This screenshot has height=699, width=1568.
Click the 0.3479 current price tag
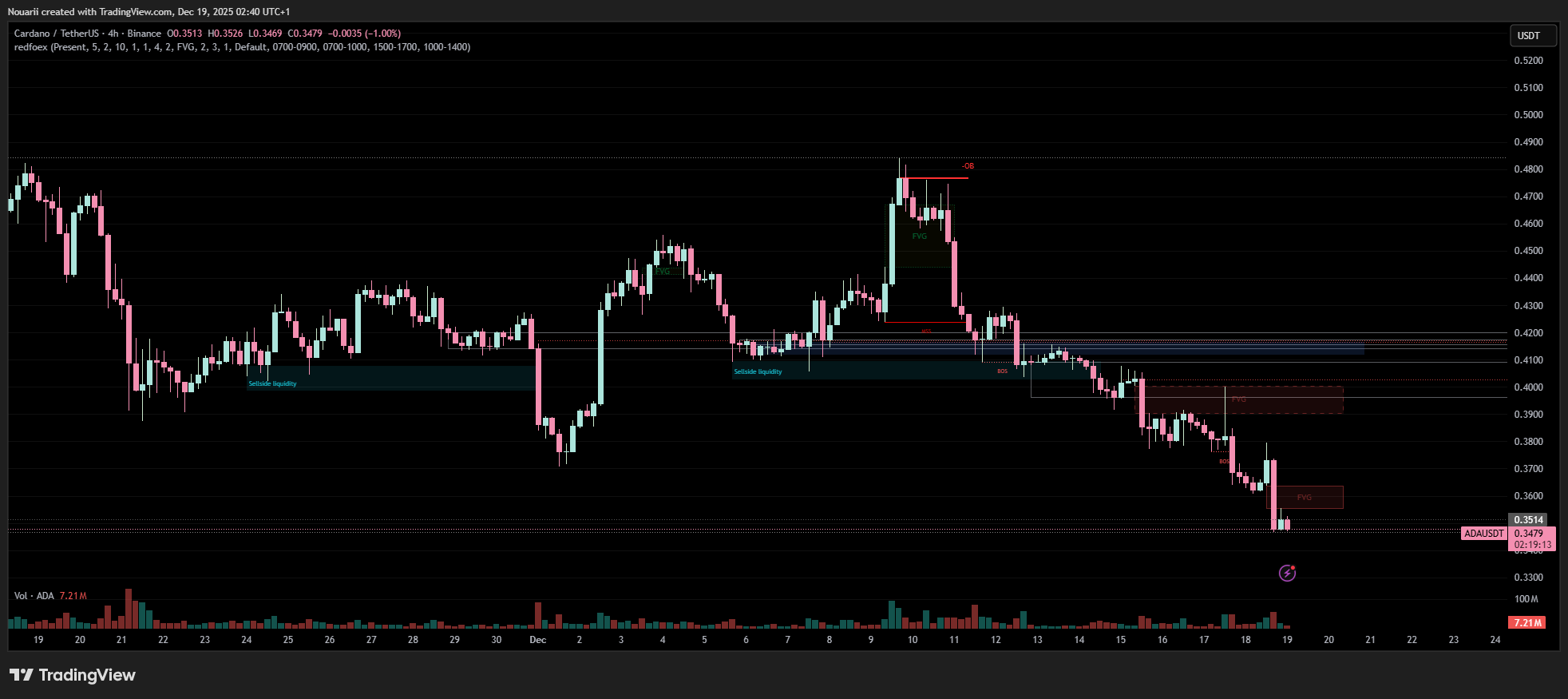(x=1529, y=534)
